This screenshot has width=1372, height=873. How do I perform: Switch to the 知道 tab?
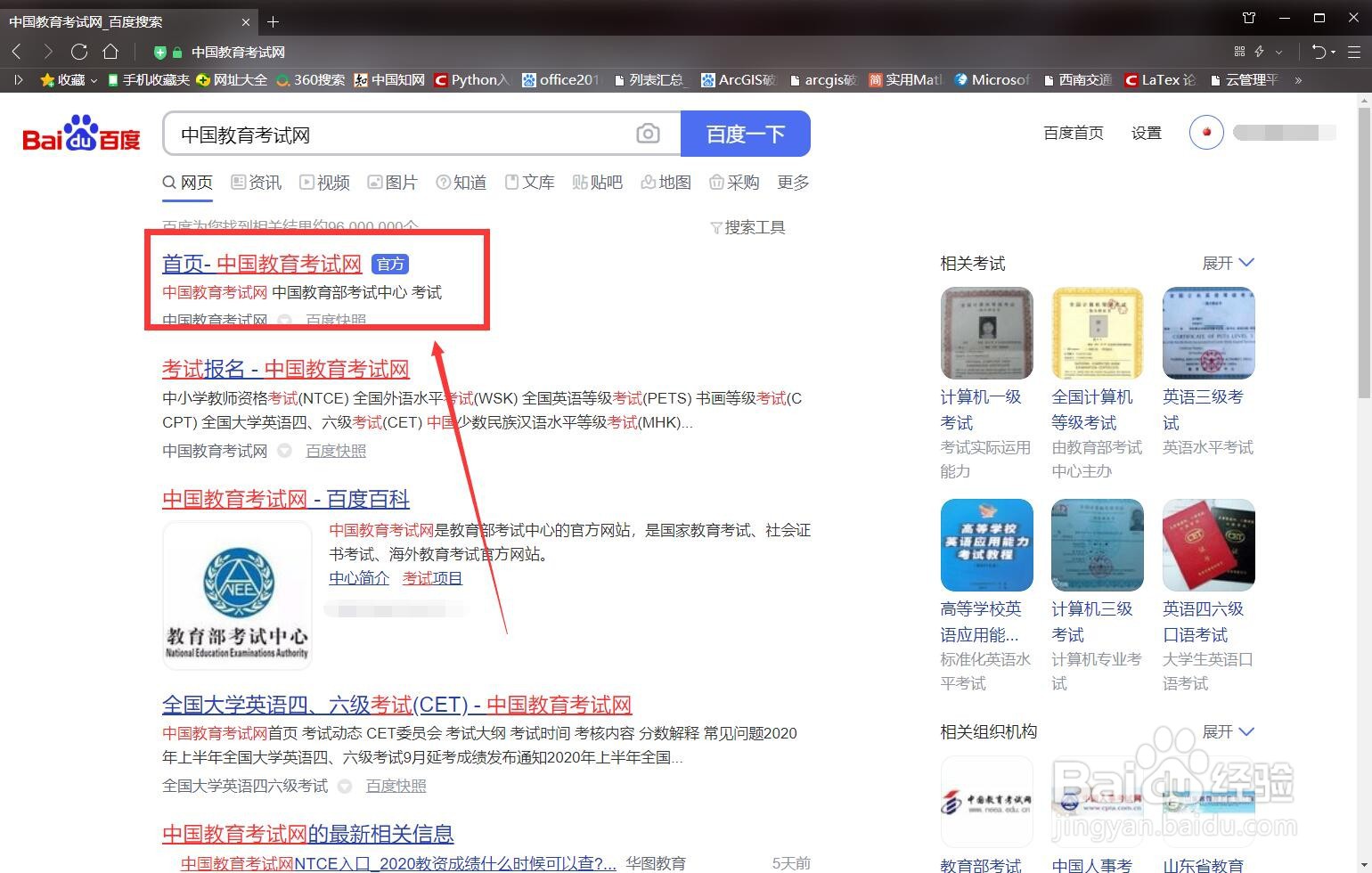pos(461,183)
